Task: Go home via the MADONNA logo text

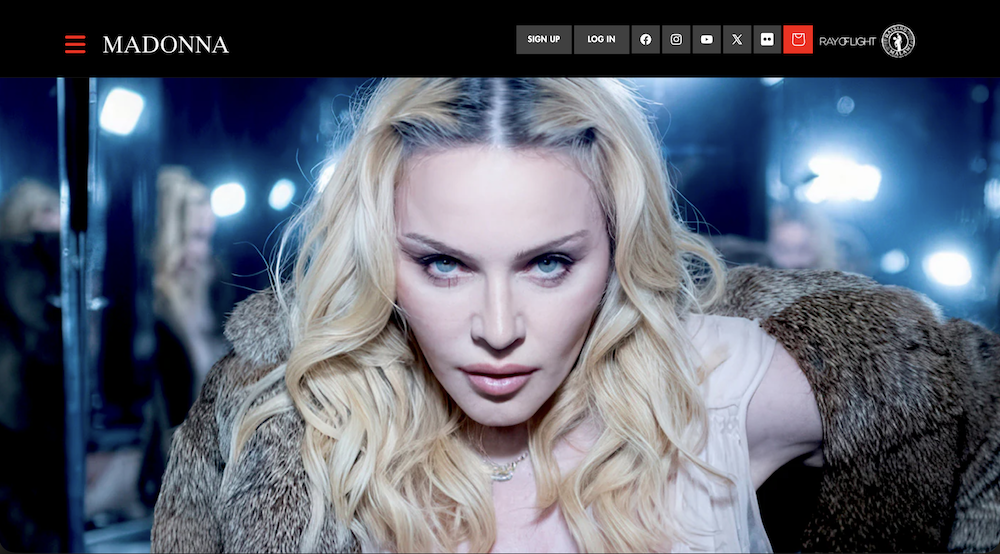Action: tap(165, 45)
